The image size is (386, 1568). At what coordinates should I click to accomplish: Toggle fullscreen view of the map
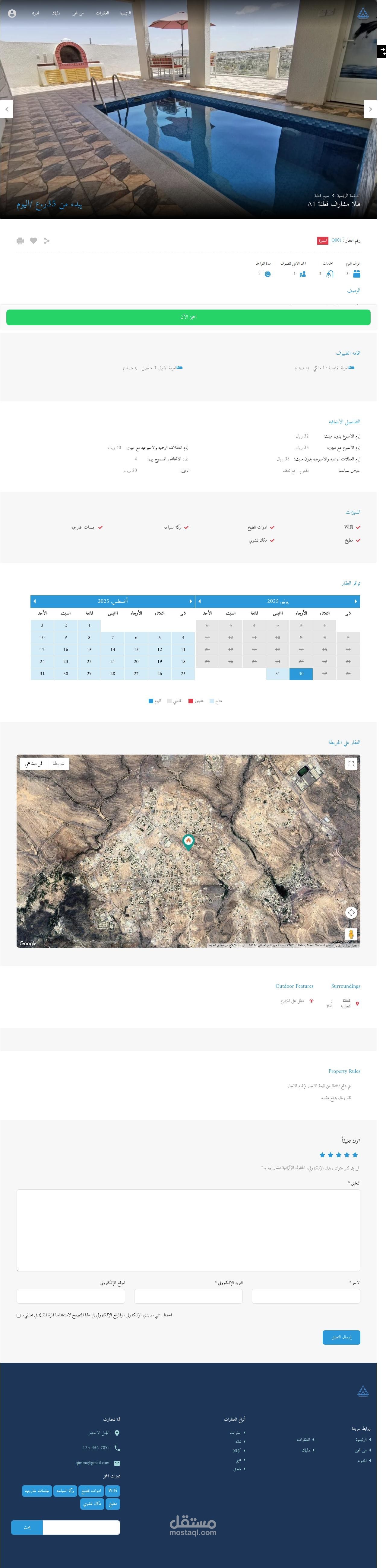pyautogui.click(x=351, y=763)
